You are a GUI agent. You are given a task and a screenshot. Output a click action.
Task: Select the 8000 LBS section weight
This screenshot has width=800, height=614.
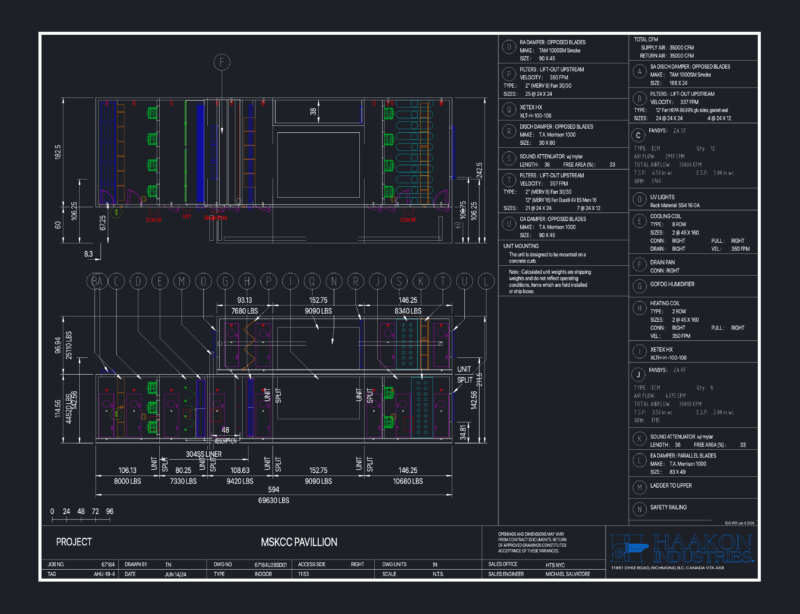[128, 481]
